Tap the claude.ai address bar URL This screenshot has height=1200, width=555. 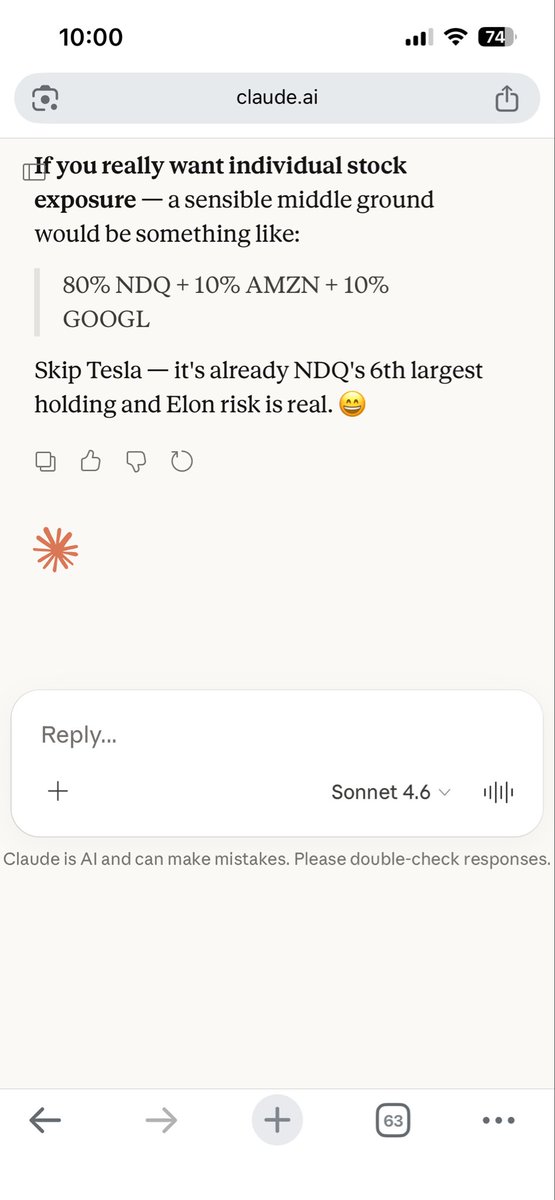(x=277, y=97)
